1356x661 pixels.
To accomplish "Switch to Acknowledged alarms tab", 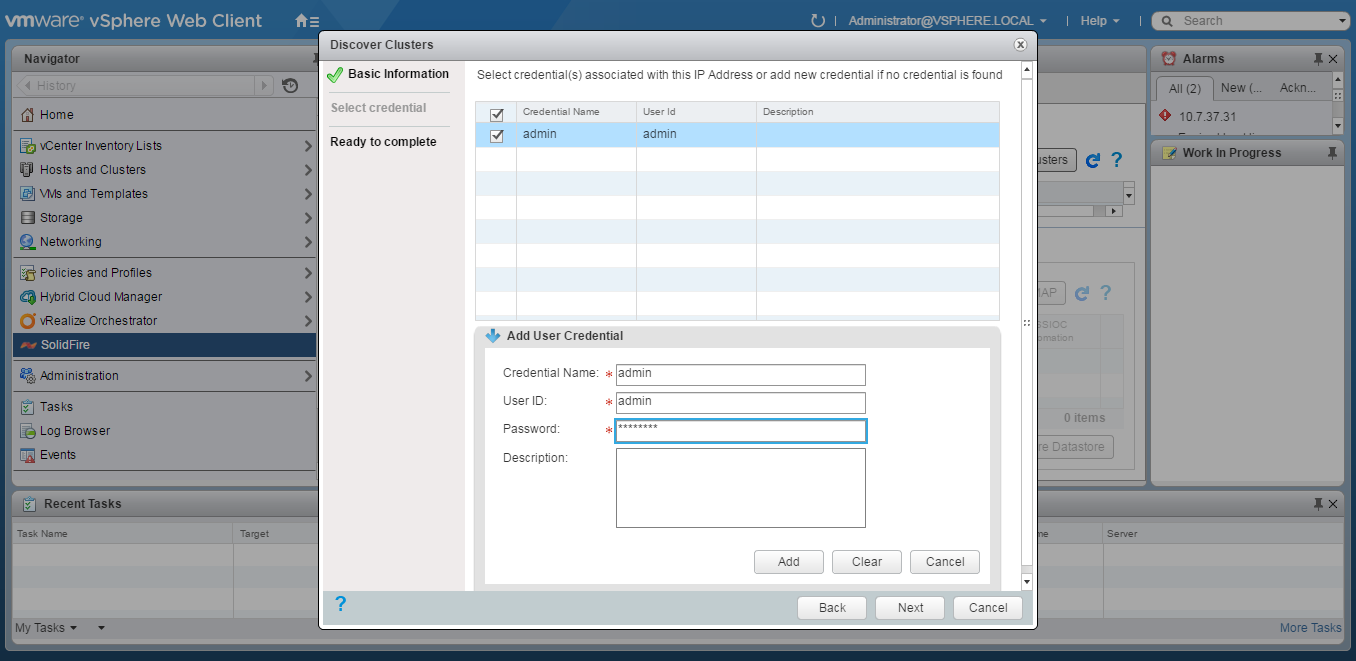I will click(x=1298, y=88).
